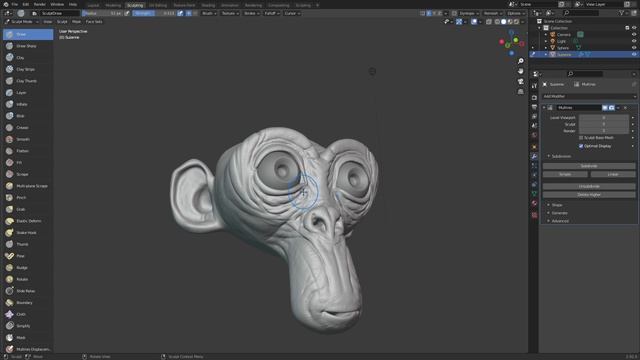
Task: Select the Crease brush
Action: 28,127
